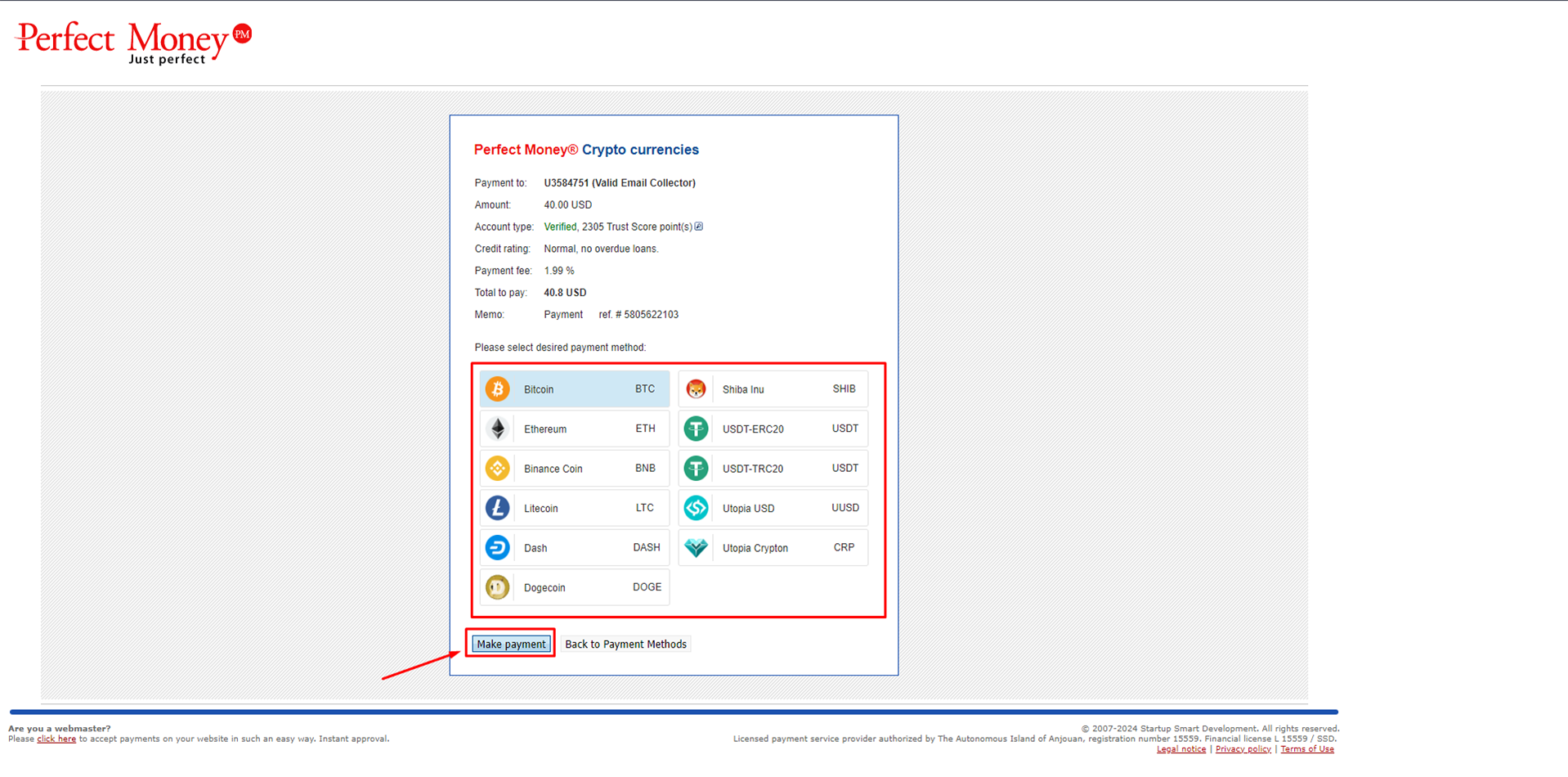The height and width of the screenshot is (777, 1568).
Task: Click the amount '40.00 USD'
Action: pyautogui.click(x=567, y=205)
